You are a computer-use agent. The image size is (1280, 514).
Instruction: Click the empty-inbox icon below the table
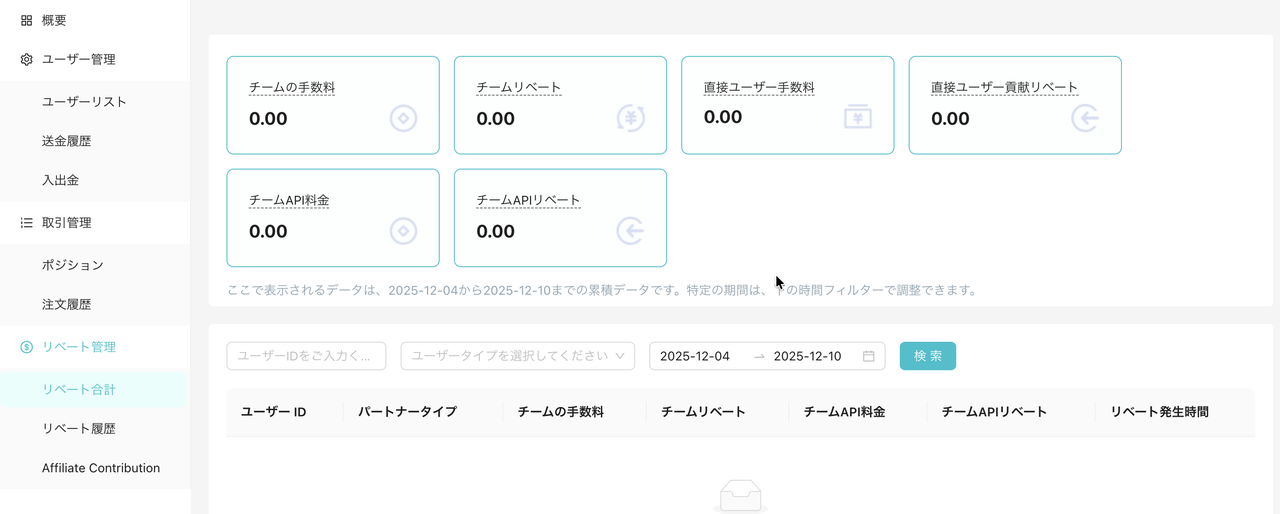[741, 497]
